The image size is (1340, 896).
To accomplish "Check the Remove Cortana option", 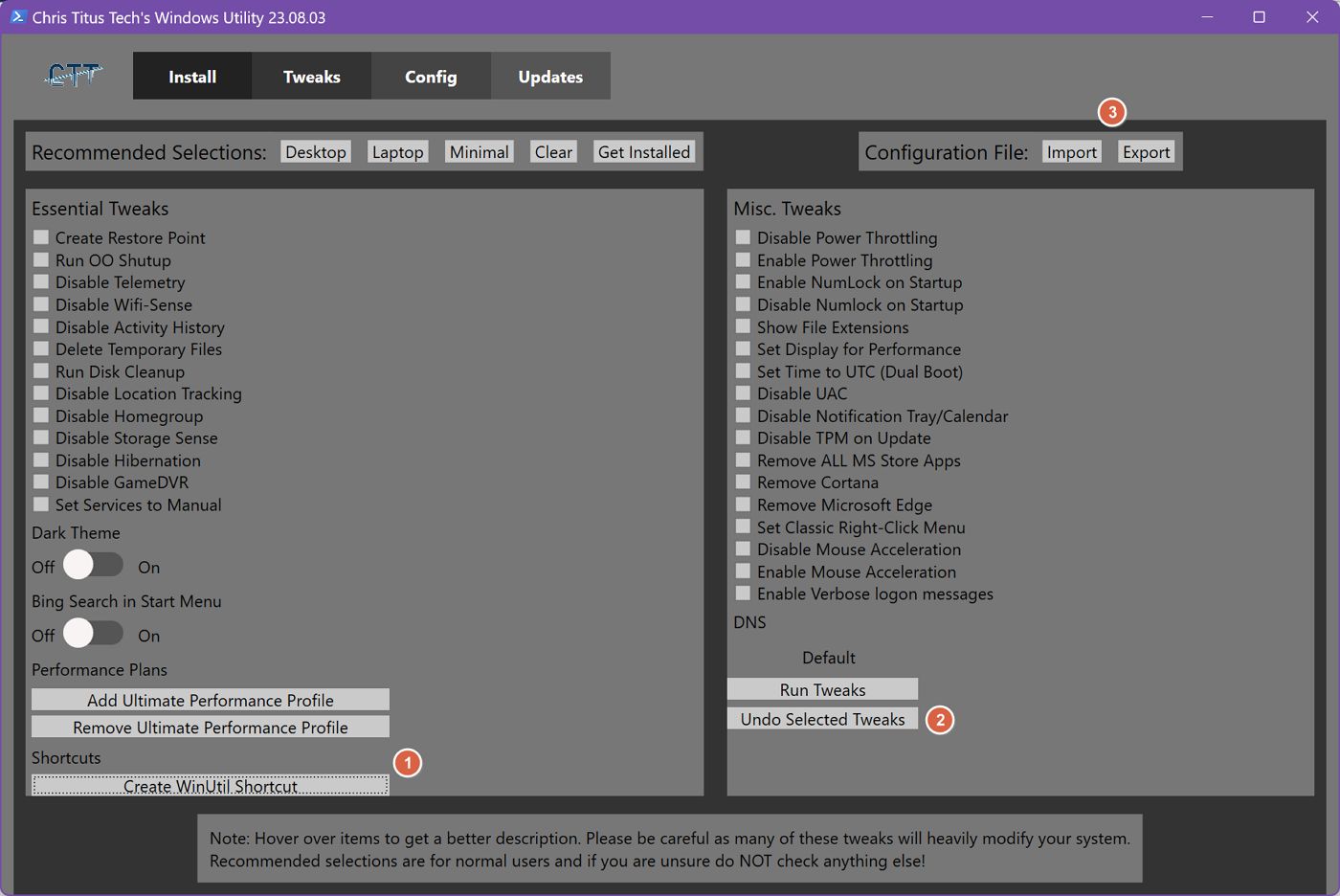I will (743, 482).
